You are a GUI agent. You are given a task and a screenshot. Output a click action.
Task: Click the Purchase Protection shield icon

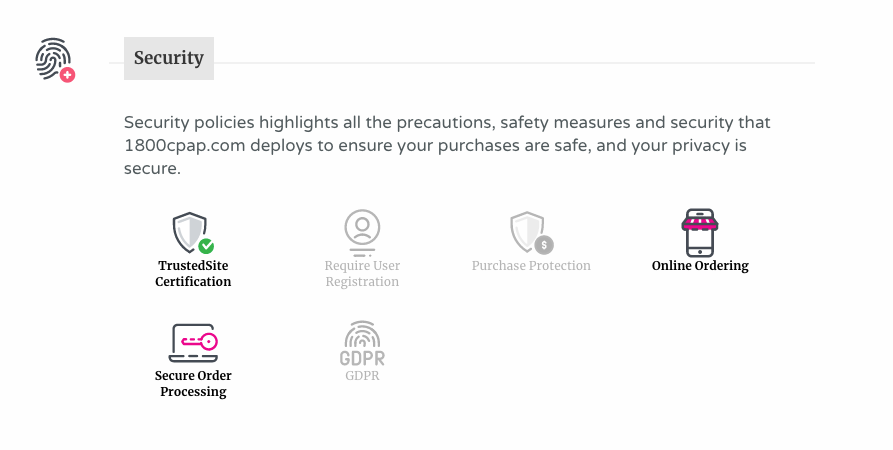[x=531, y=232]
